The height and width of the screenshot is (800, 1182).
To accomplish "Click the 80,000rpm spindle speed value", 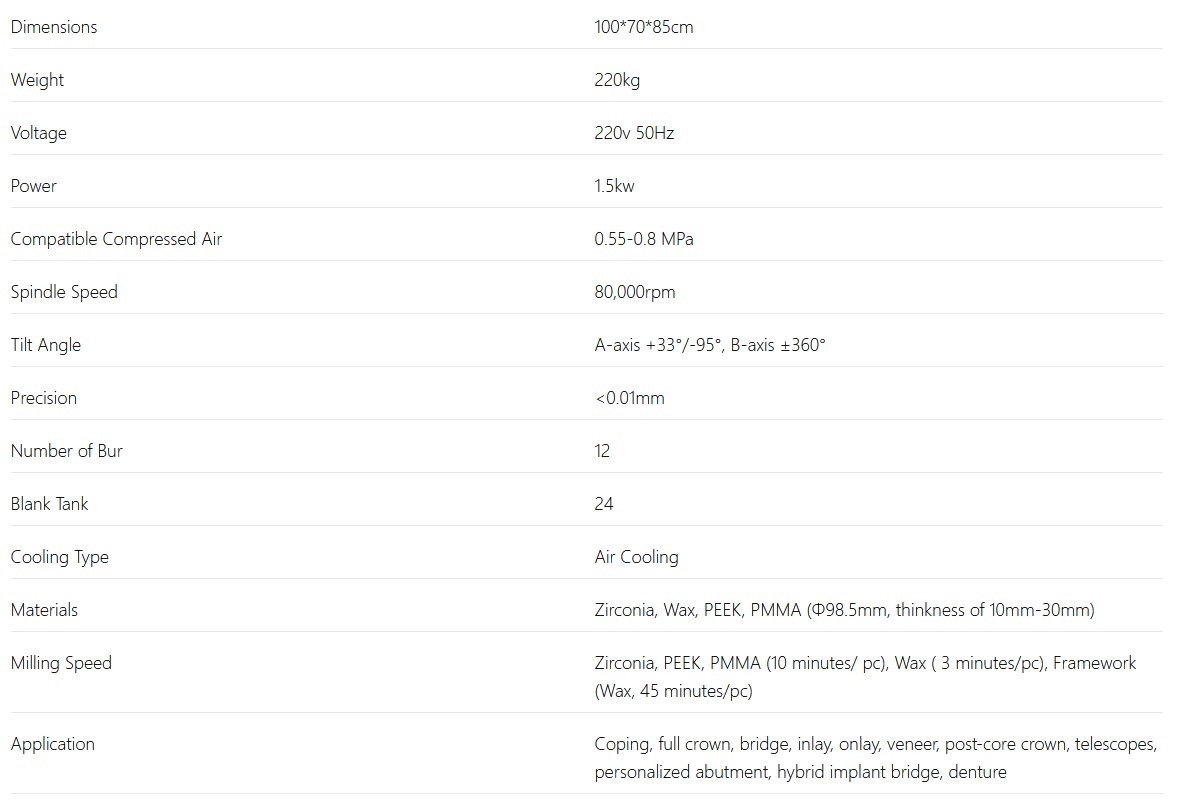I will (634, 292).
